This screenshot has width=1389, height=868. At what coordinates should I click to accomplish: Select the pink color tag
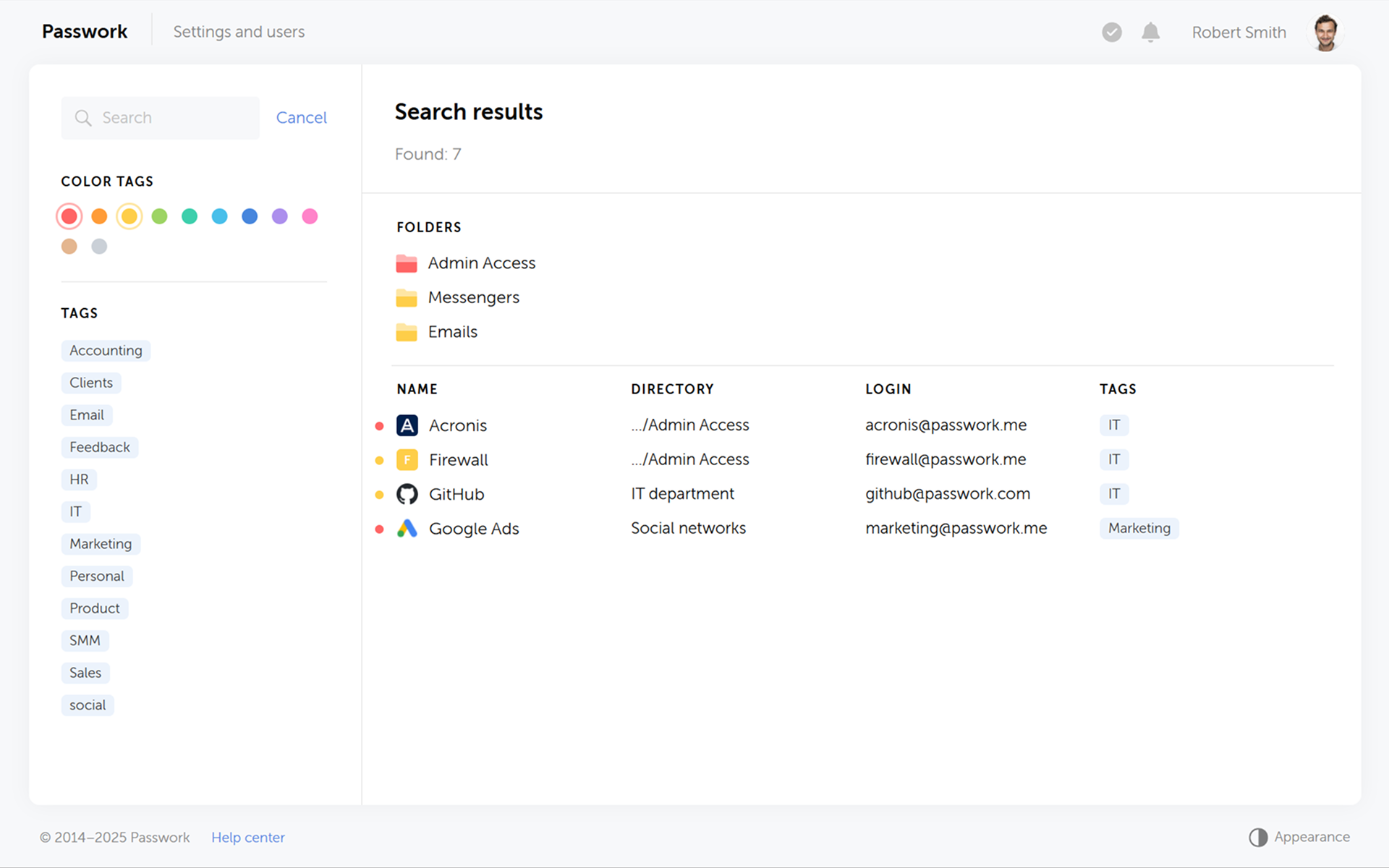coord(310,216)
